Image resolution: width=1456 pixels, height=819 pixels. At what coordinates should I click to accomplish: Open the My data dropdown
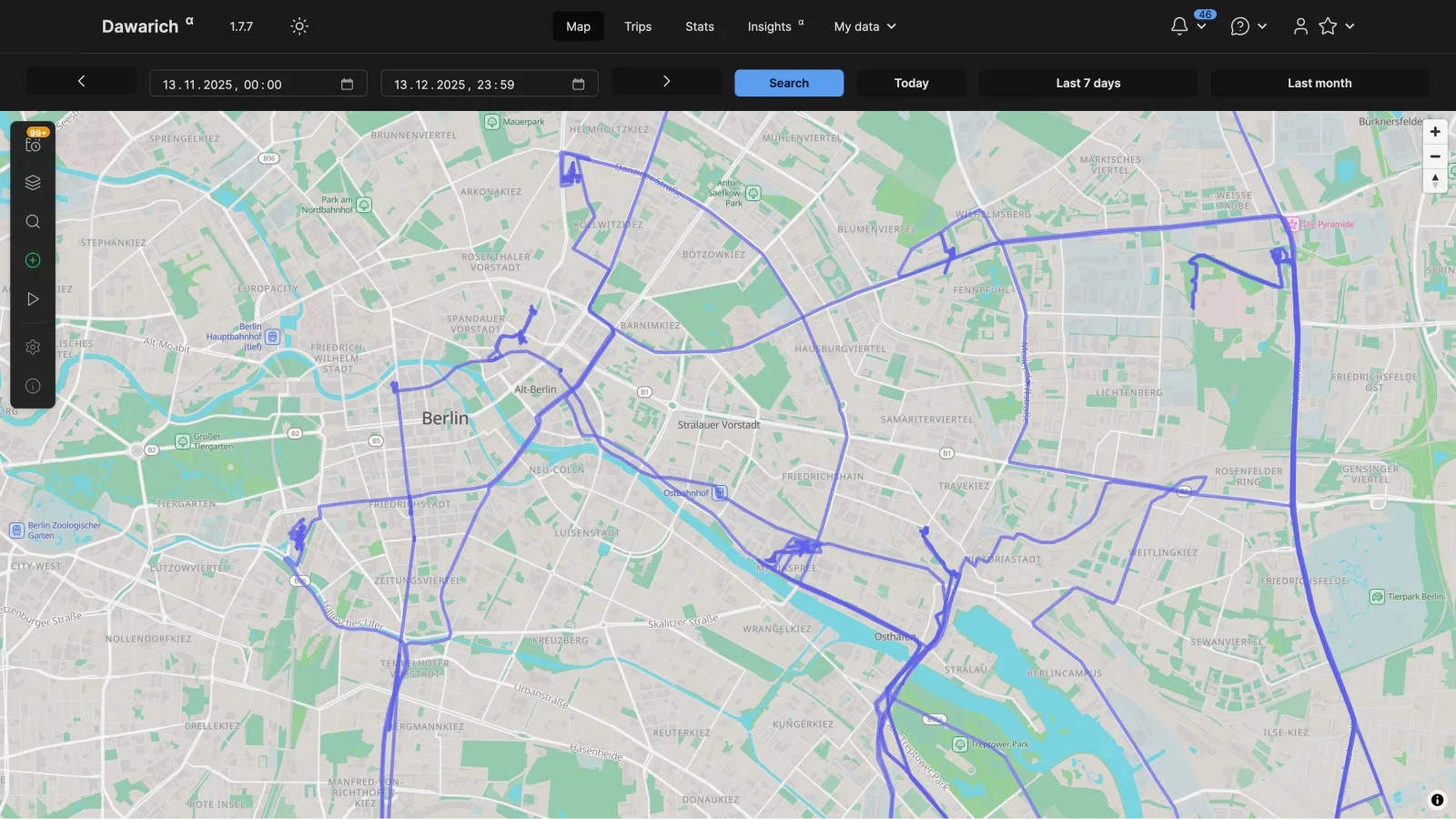tap(865, 26)
